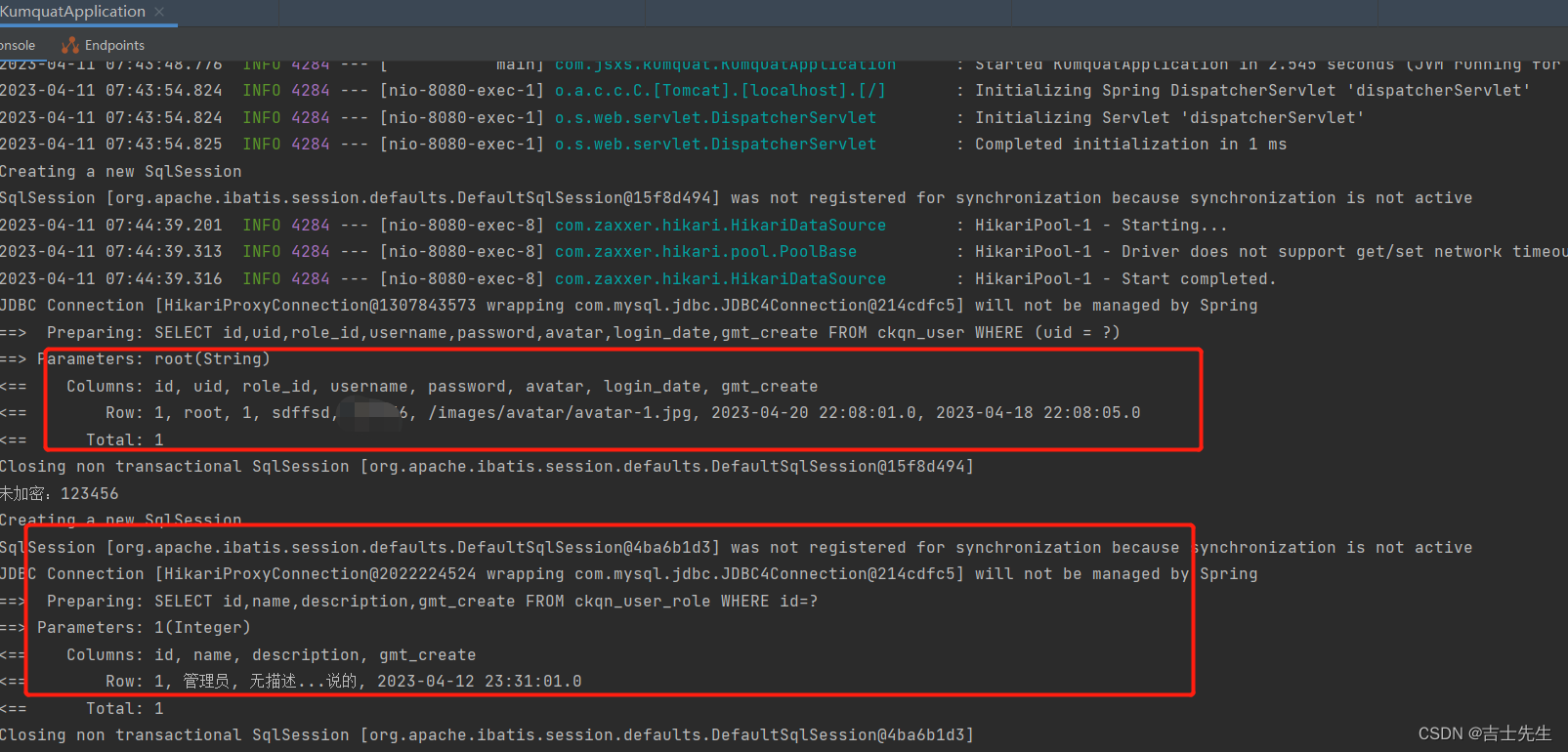
Task: Click Closing non transactional SqlSession@4ba6b1d3 line
Action: 487,734
